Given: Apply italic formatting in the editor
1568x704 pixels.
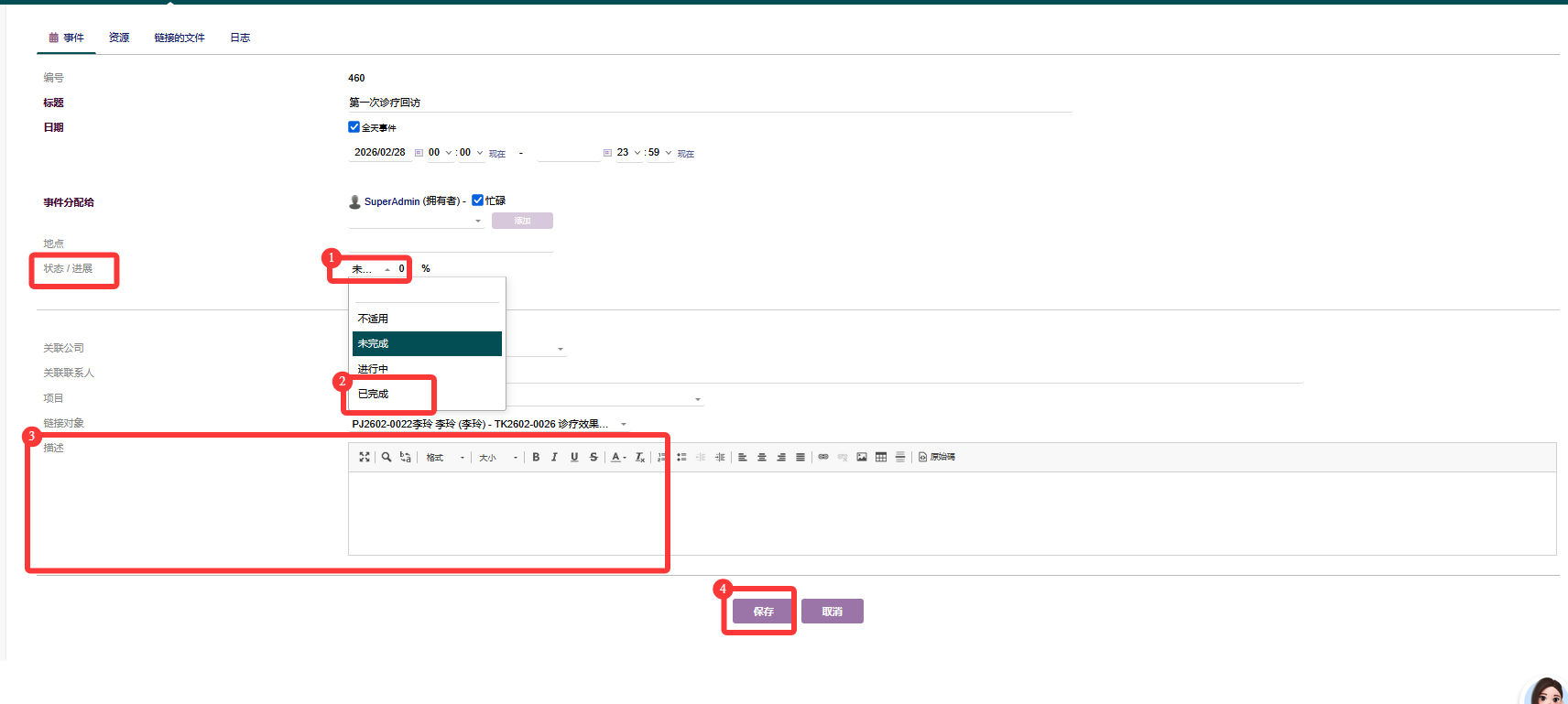Looking at the screenshot, I should [x=554, y=457].
